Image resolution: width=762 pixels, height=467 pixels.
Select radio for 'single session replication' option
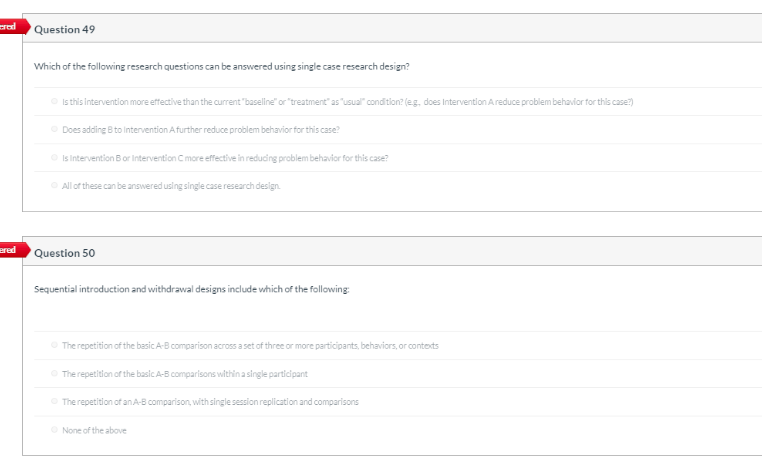pos(54,401)
